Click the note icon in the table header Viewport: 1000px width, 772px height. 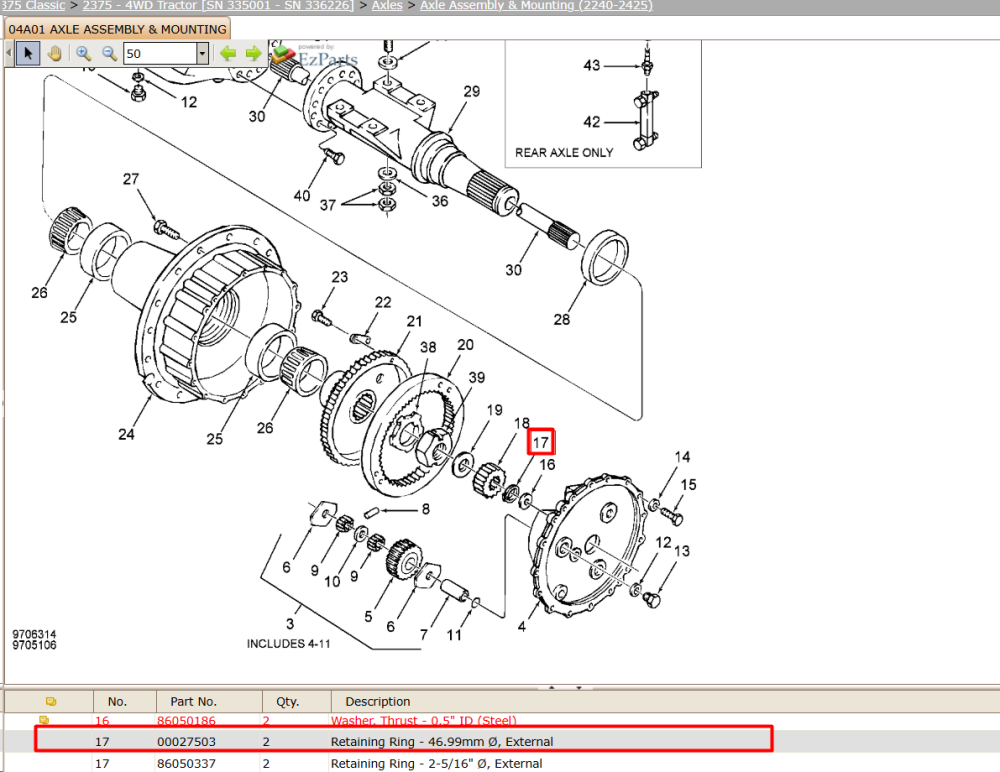(x=51, y=701)
